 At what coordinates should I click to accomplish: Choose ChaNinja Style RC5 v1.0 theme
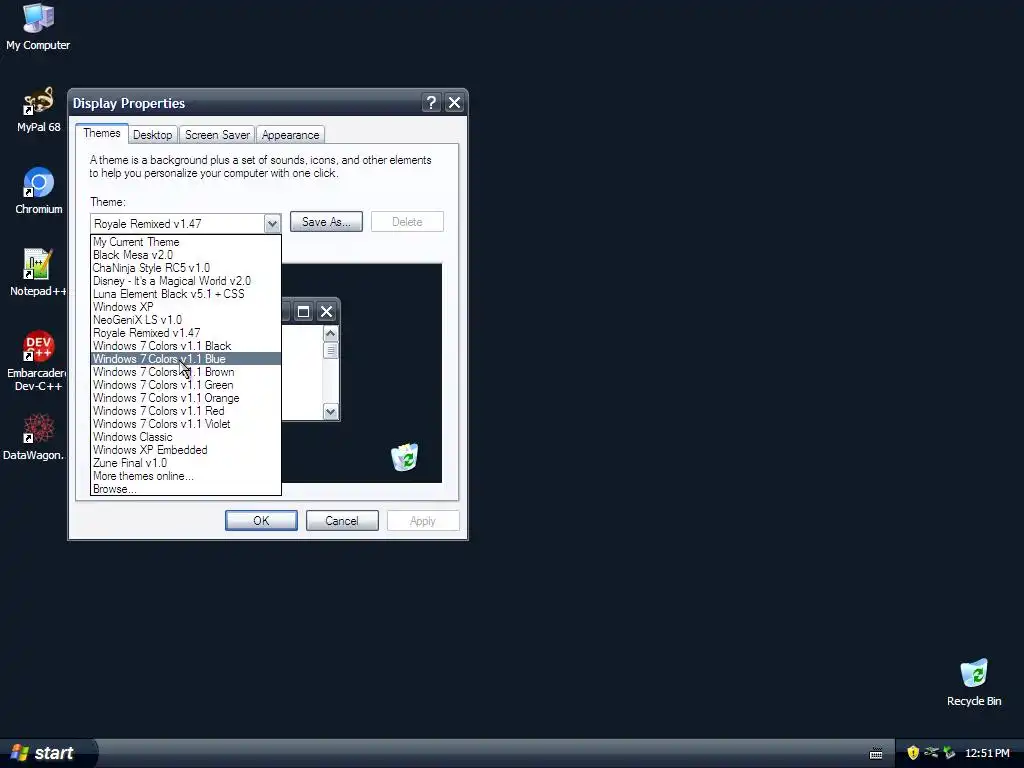coord(186,268)
